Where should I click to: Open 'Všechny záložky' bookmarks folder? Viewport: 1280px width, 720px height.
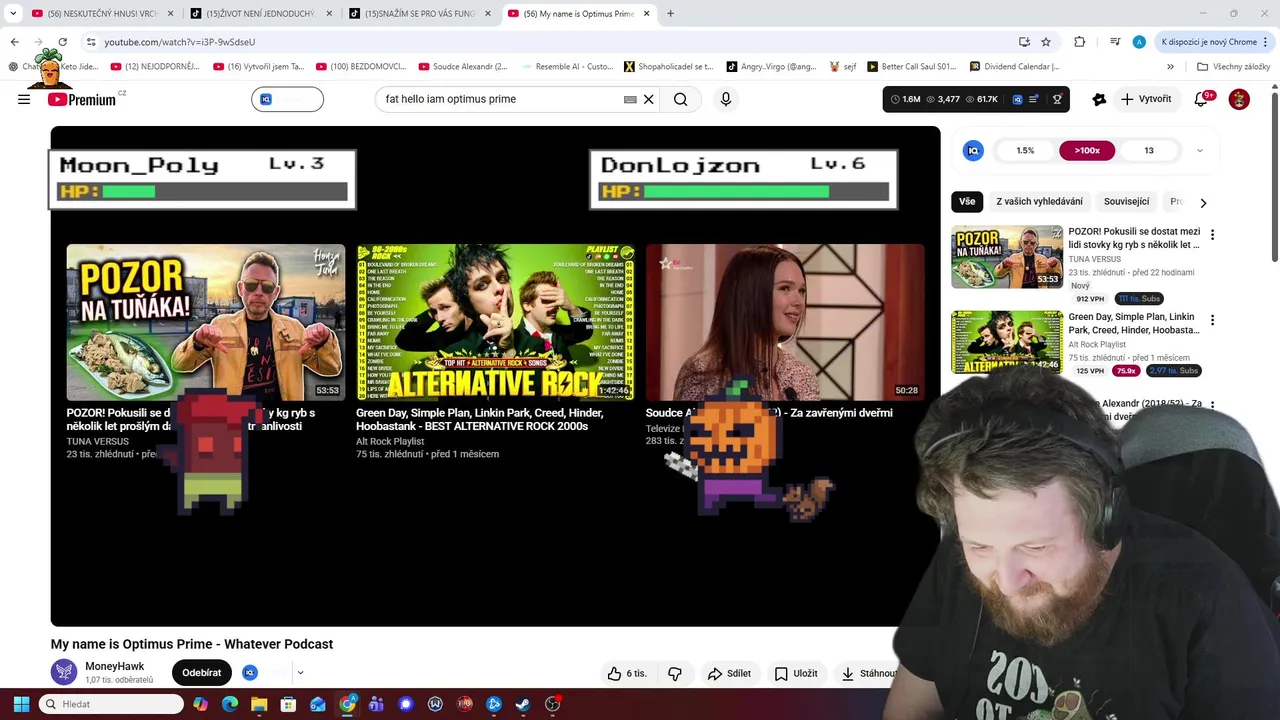click(1233, 67)
